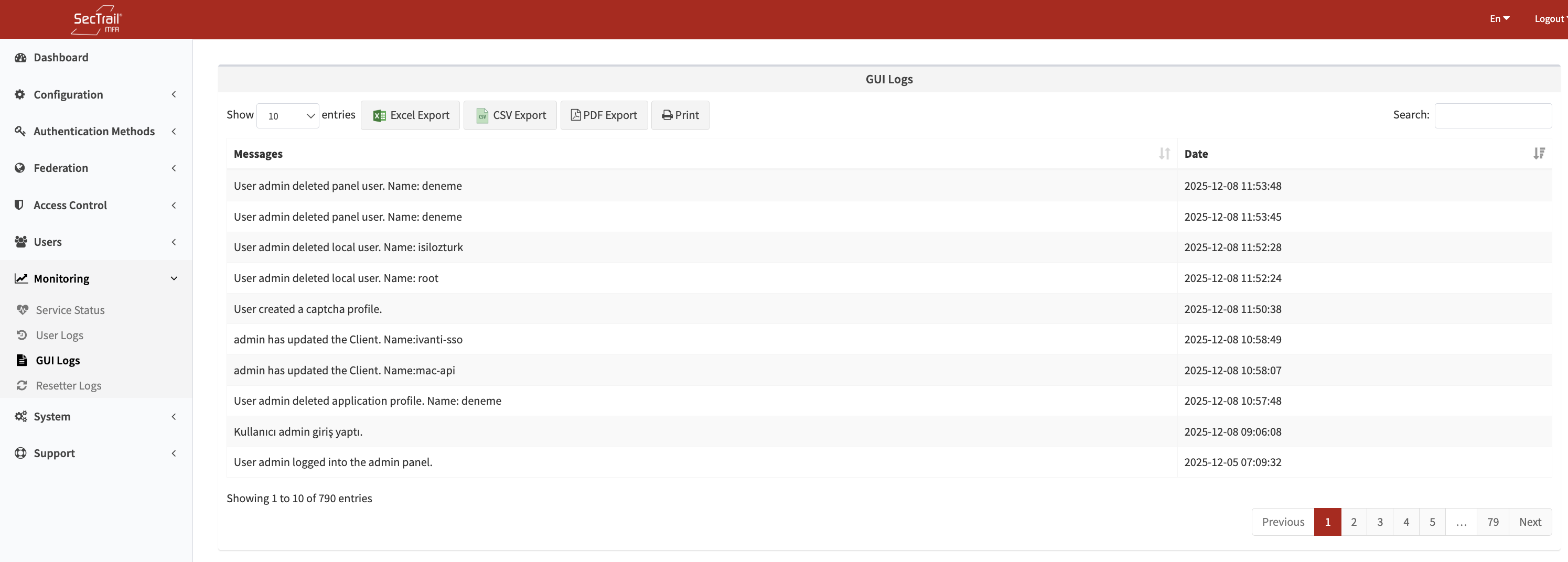Click the SecTrail MFA logo
This screenshot has height=562, width=1568.
[97, 20]
